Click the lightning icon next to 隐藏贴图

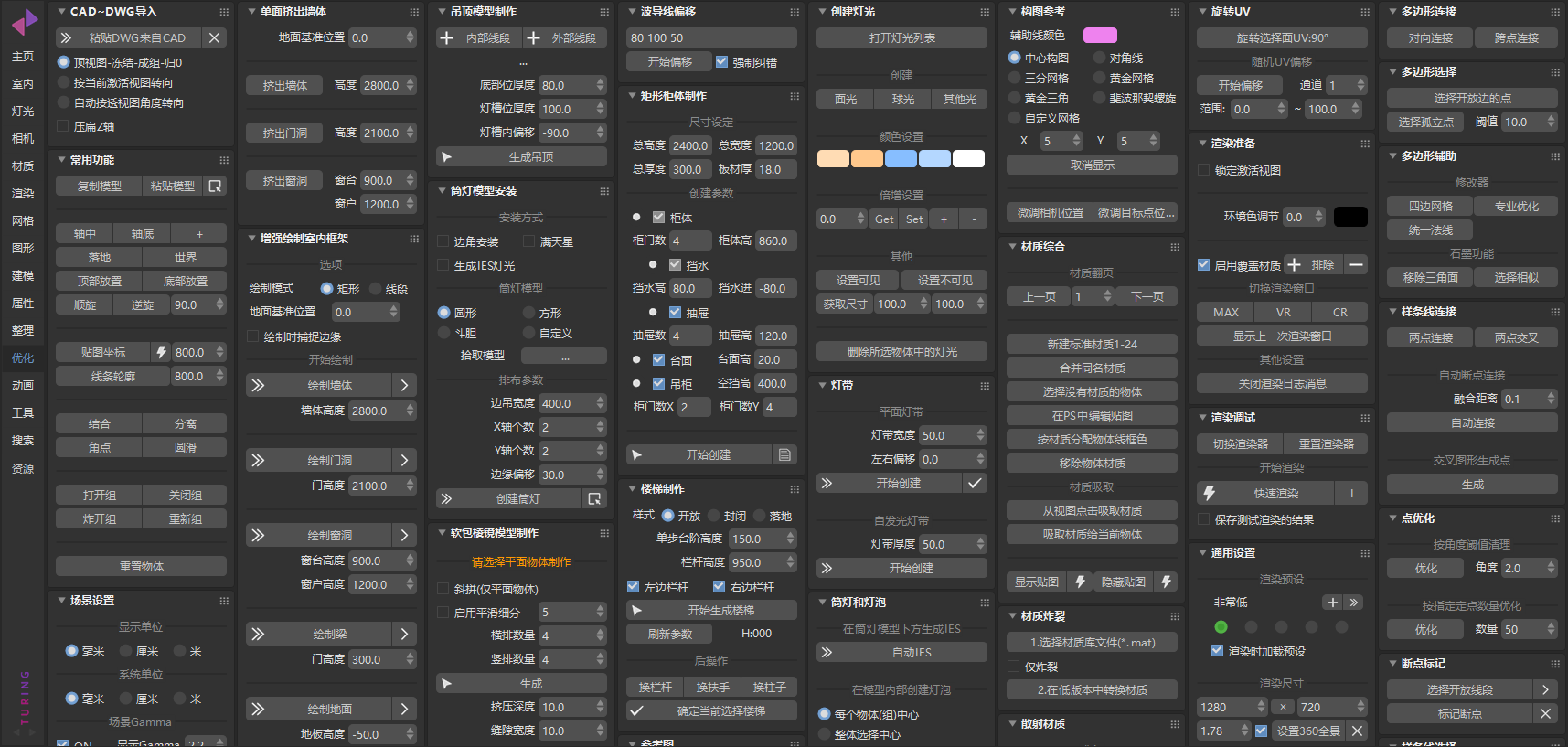click(1166, 582)
